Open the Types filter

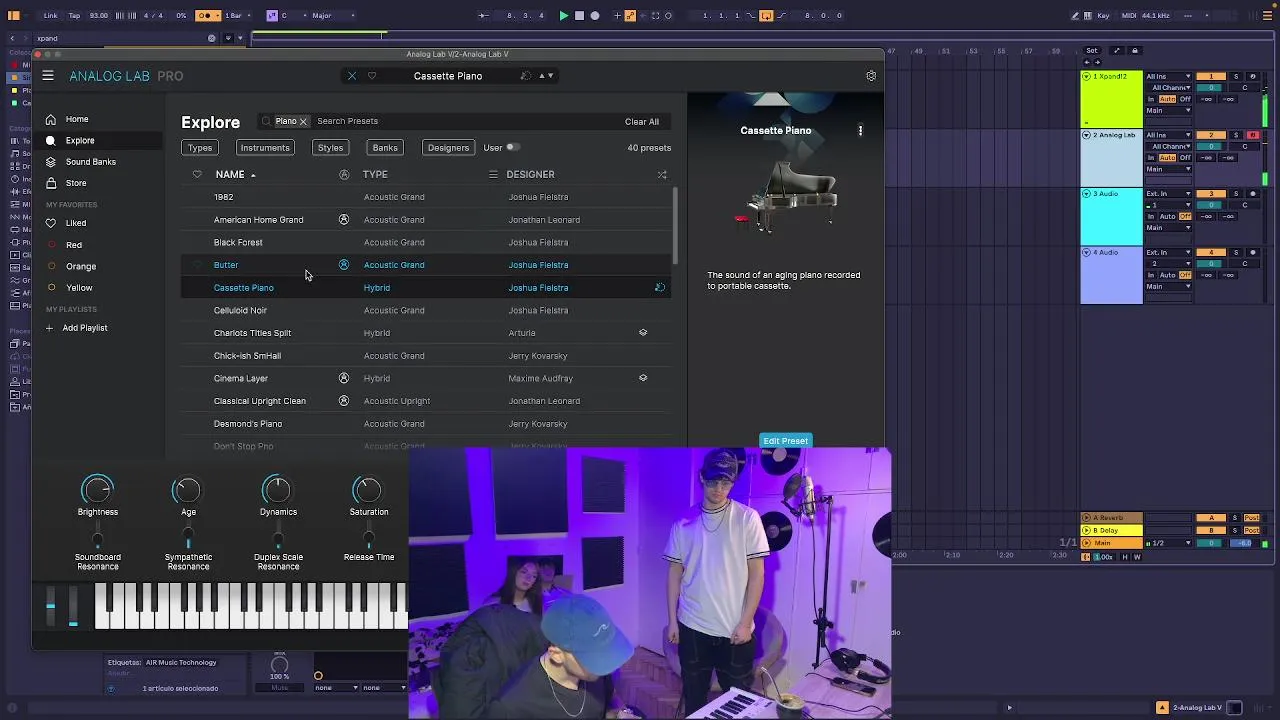coord(200,148)
